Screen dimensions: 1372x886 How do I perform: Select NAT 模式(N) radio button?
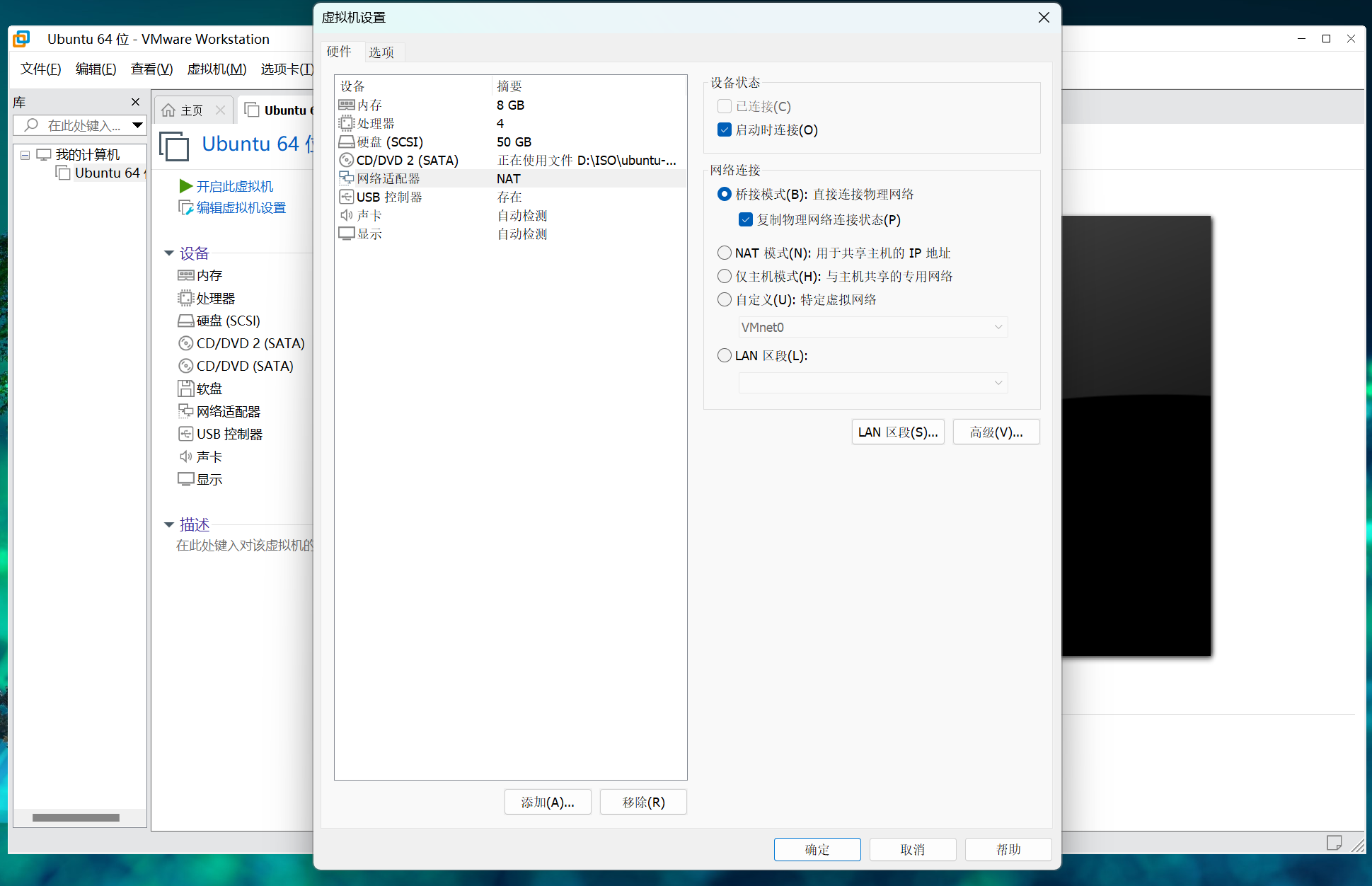(x=725, y=253)
